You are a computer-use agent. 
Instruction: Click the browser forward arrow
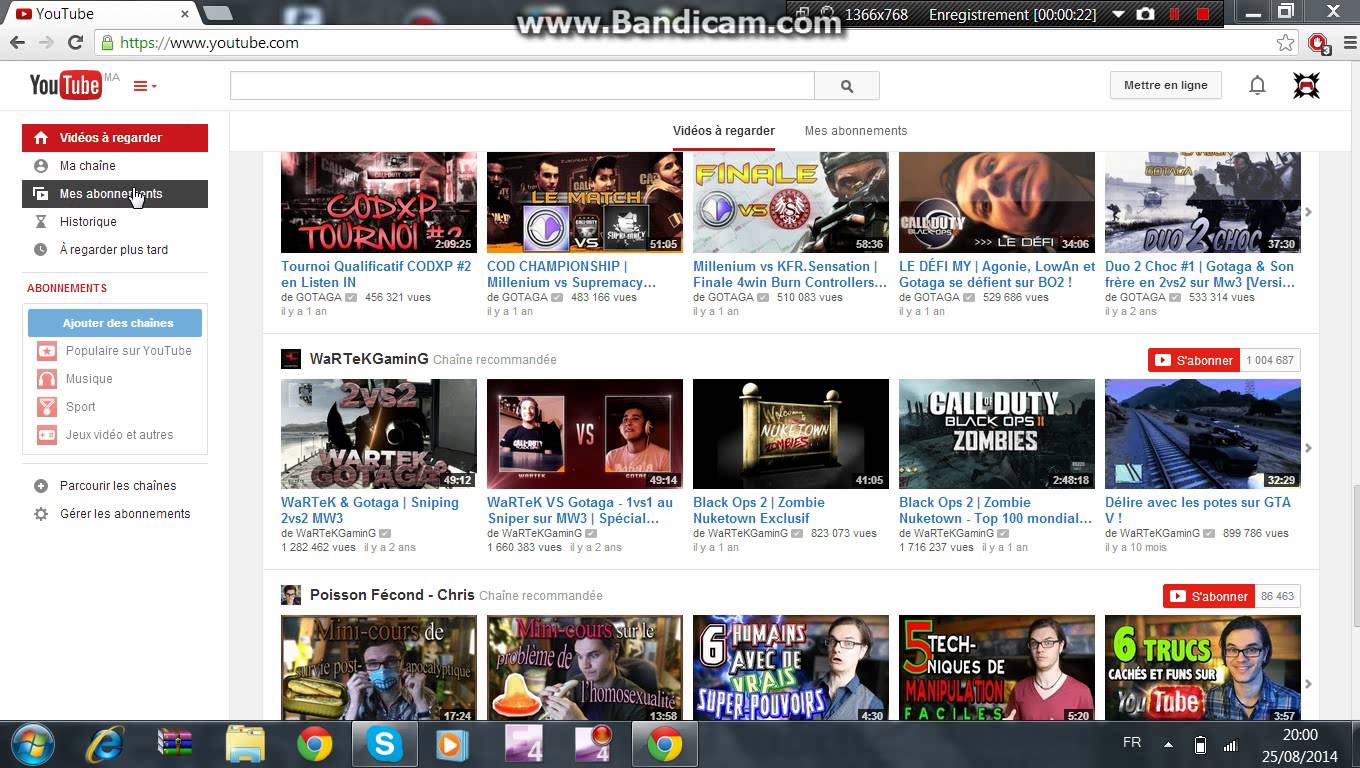(46, 43)
